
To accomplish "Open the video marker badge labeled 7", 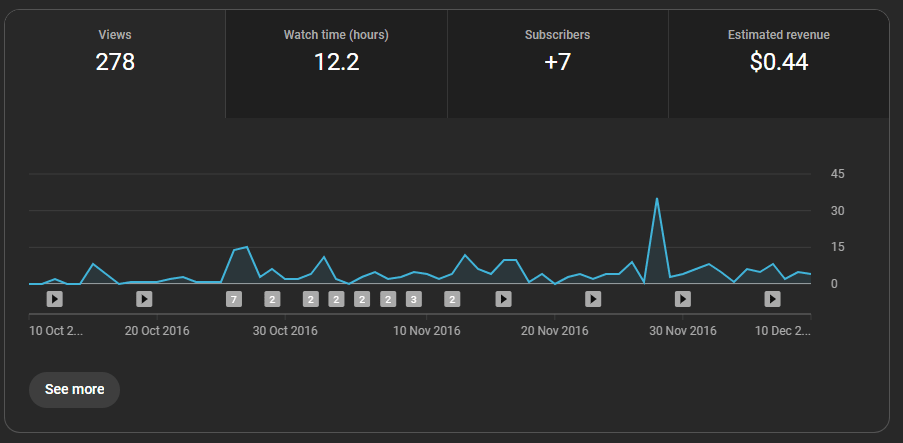I will (233, 299).
